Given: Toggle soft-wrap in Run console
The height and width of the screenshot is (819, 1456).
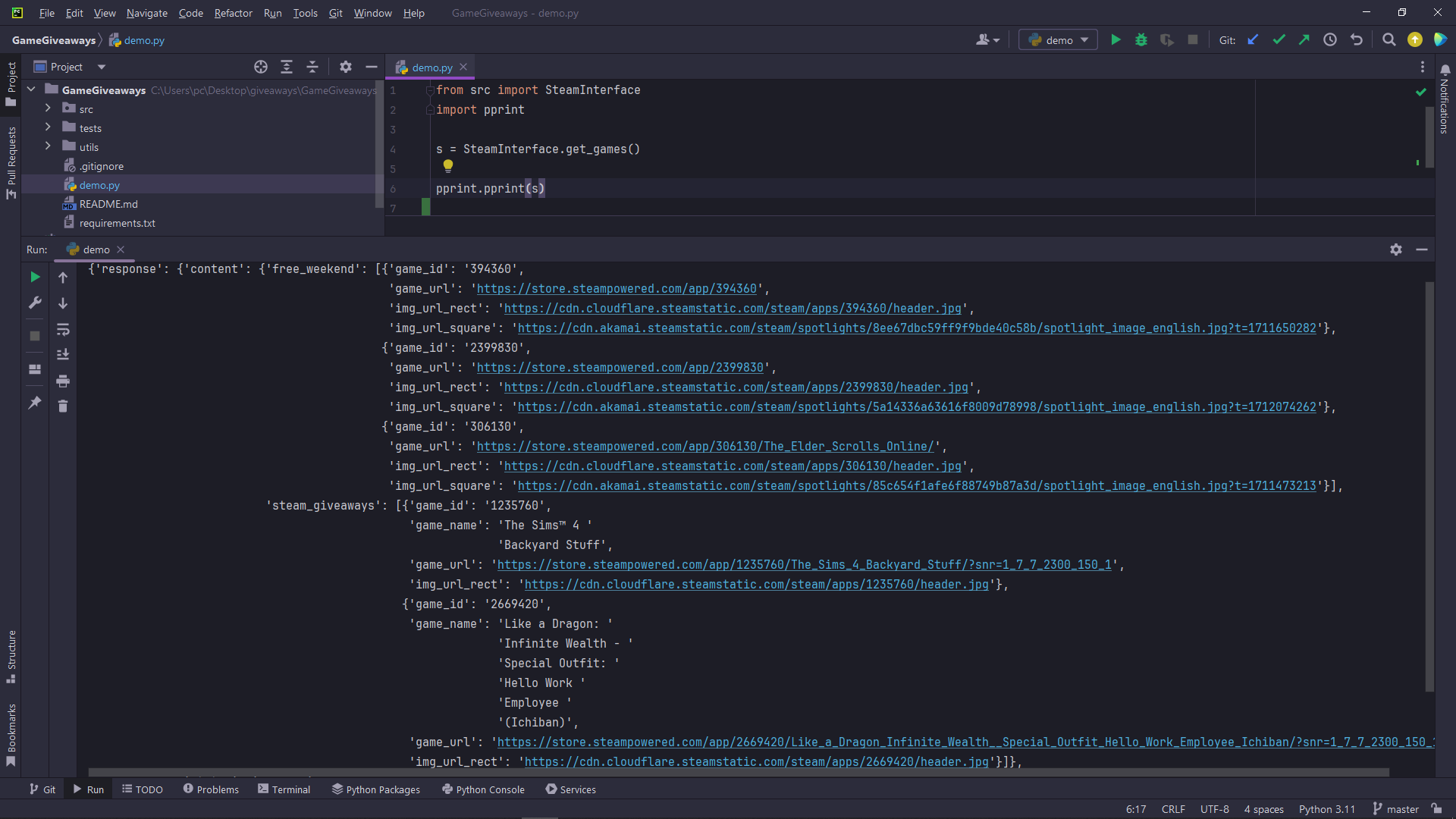Looking at the screenshot, I should tap(63, 329).
